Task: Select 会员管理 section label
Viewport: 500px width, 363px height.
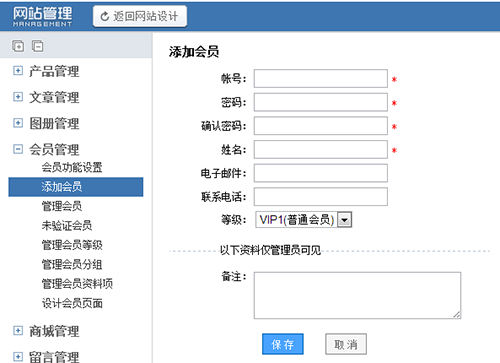Action: 54,149
